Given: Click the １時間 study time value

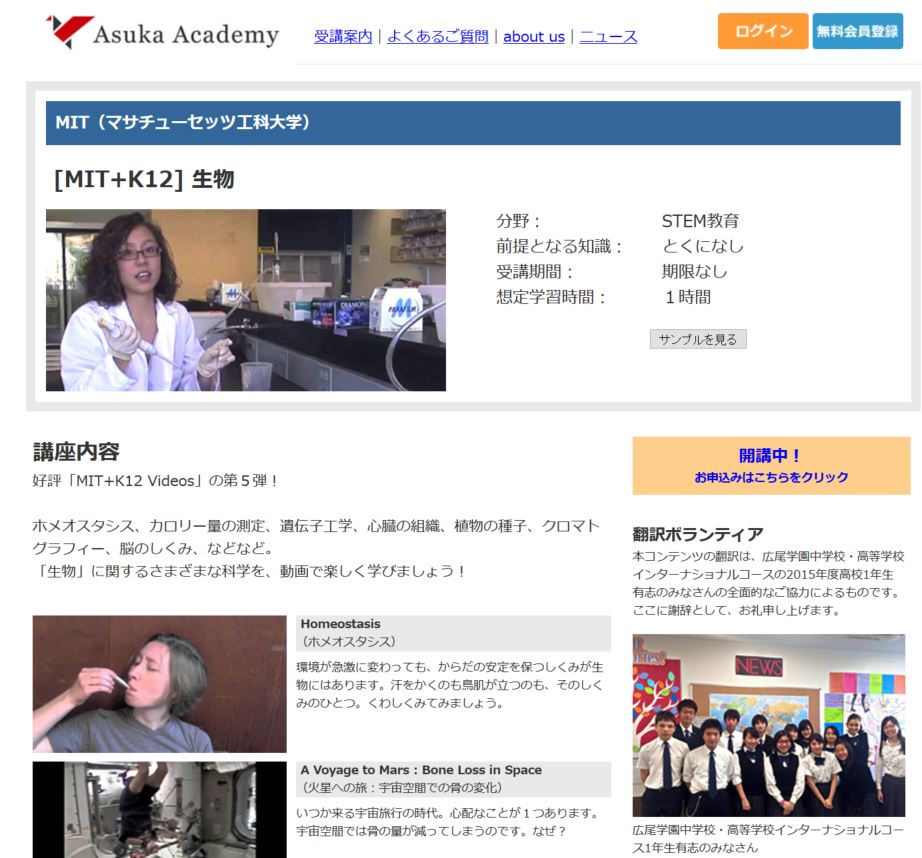Looking at the screenshot, I should [687, 297].
